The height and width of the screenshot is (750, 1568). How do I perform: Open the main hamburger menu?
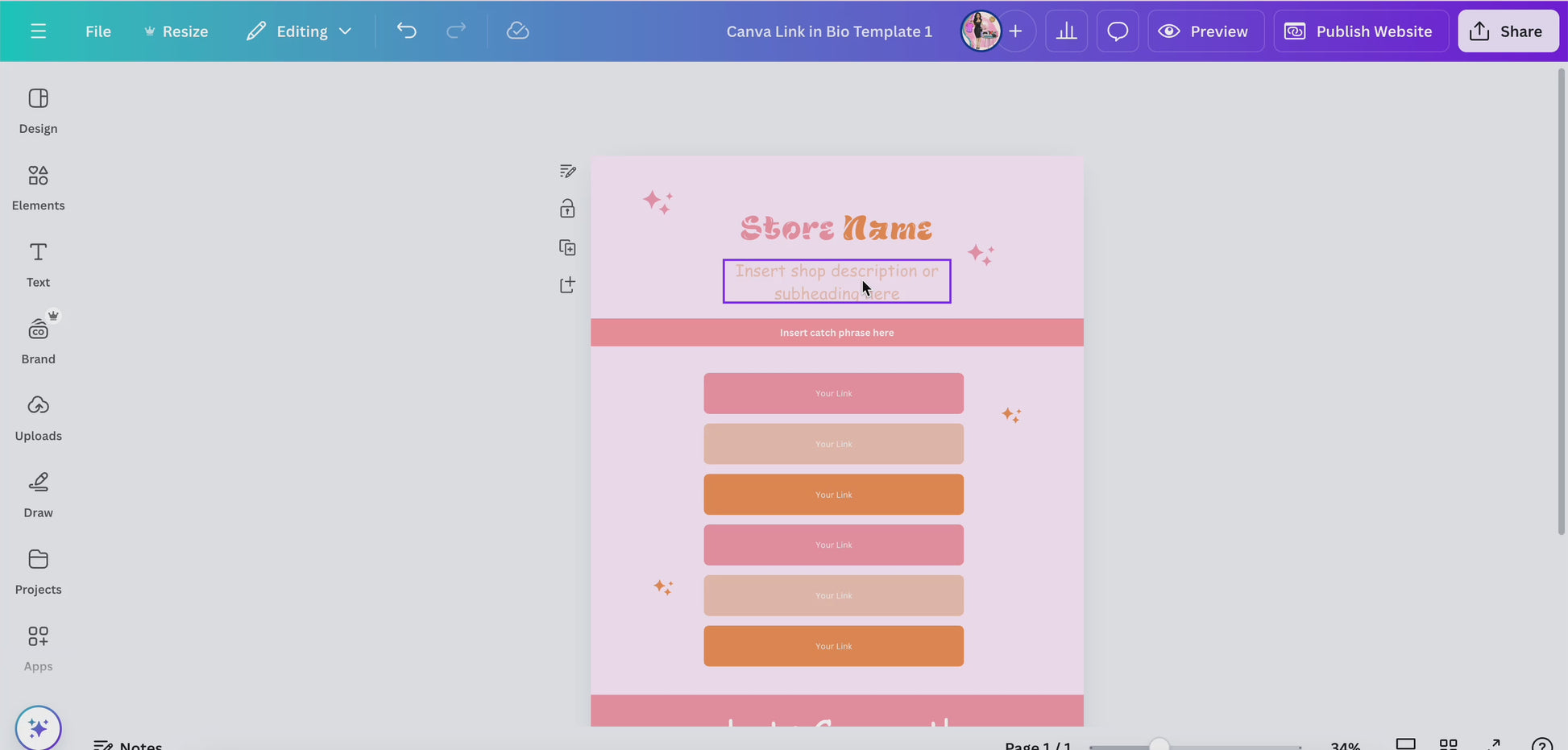[x=38, y=31]
